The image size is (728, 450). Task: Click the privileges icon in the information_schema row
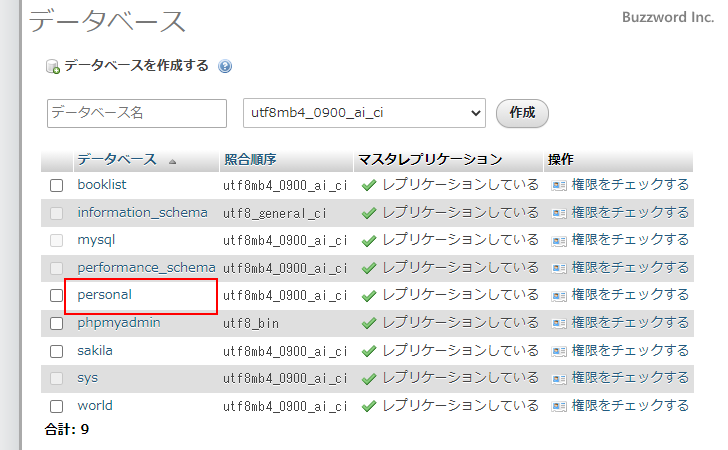[x=559, y=214]
